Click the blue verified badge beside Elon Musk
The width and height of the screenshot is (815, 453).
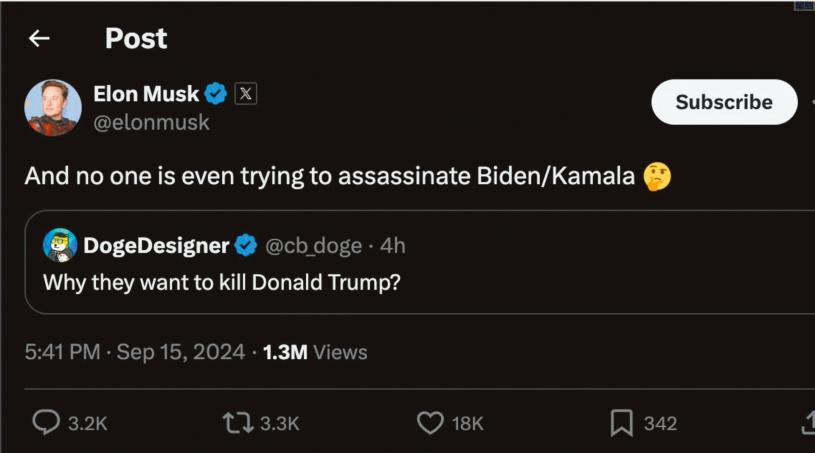(216, 95)
